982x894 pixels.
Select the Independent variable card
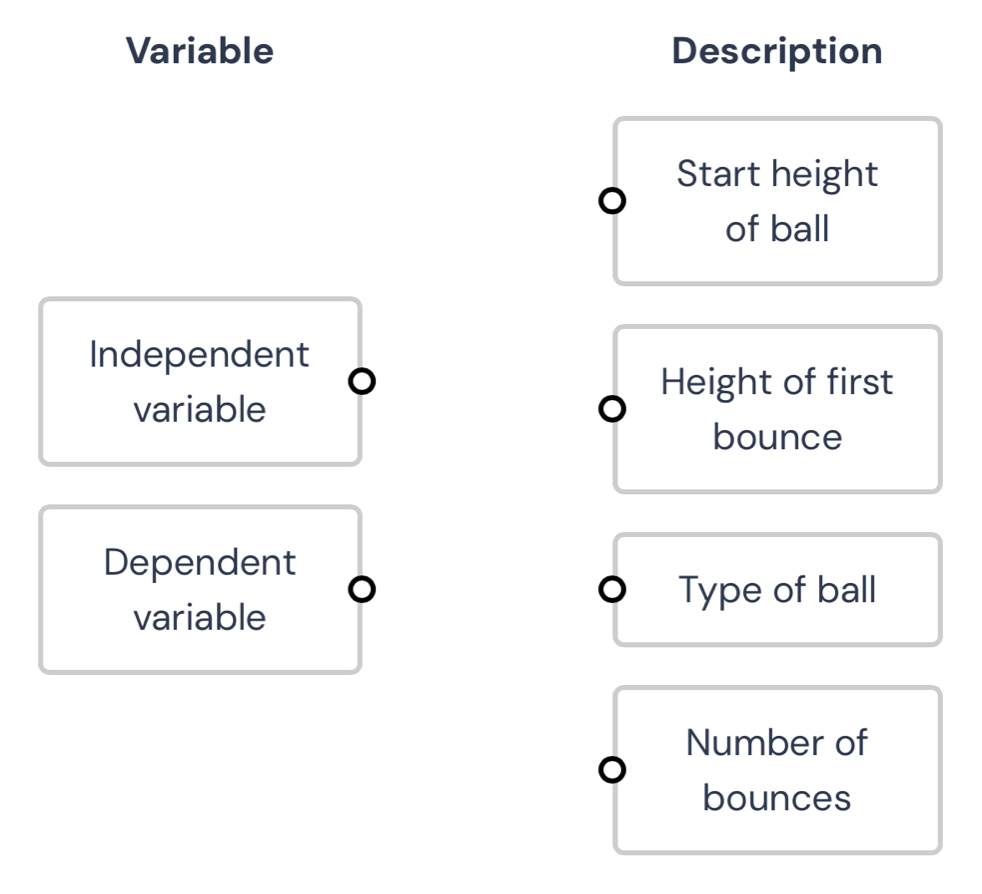200,381
